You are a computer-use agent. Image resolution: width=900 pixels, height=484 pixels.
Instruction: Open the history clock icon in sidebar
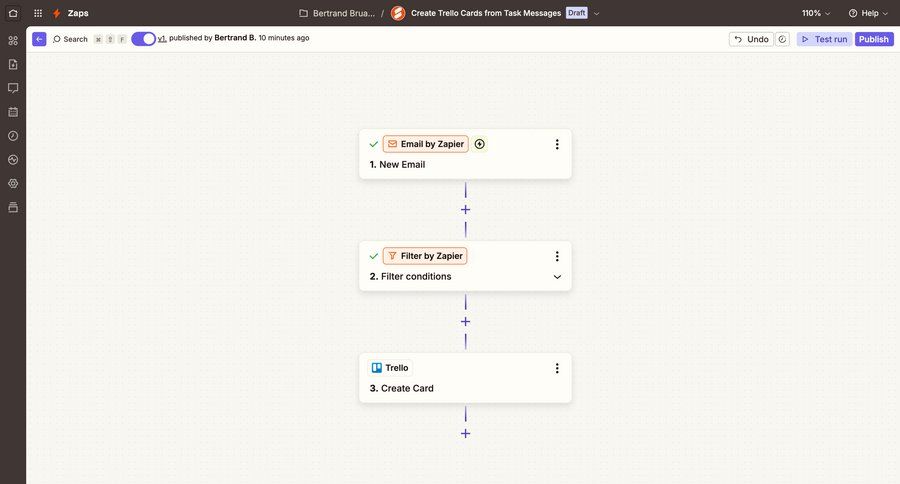(x=13, y=135)
